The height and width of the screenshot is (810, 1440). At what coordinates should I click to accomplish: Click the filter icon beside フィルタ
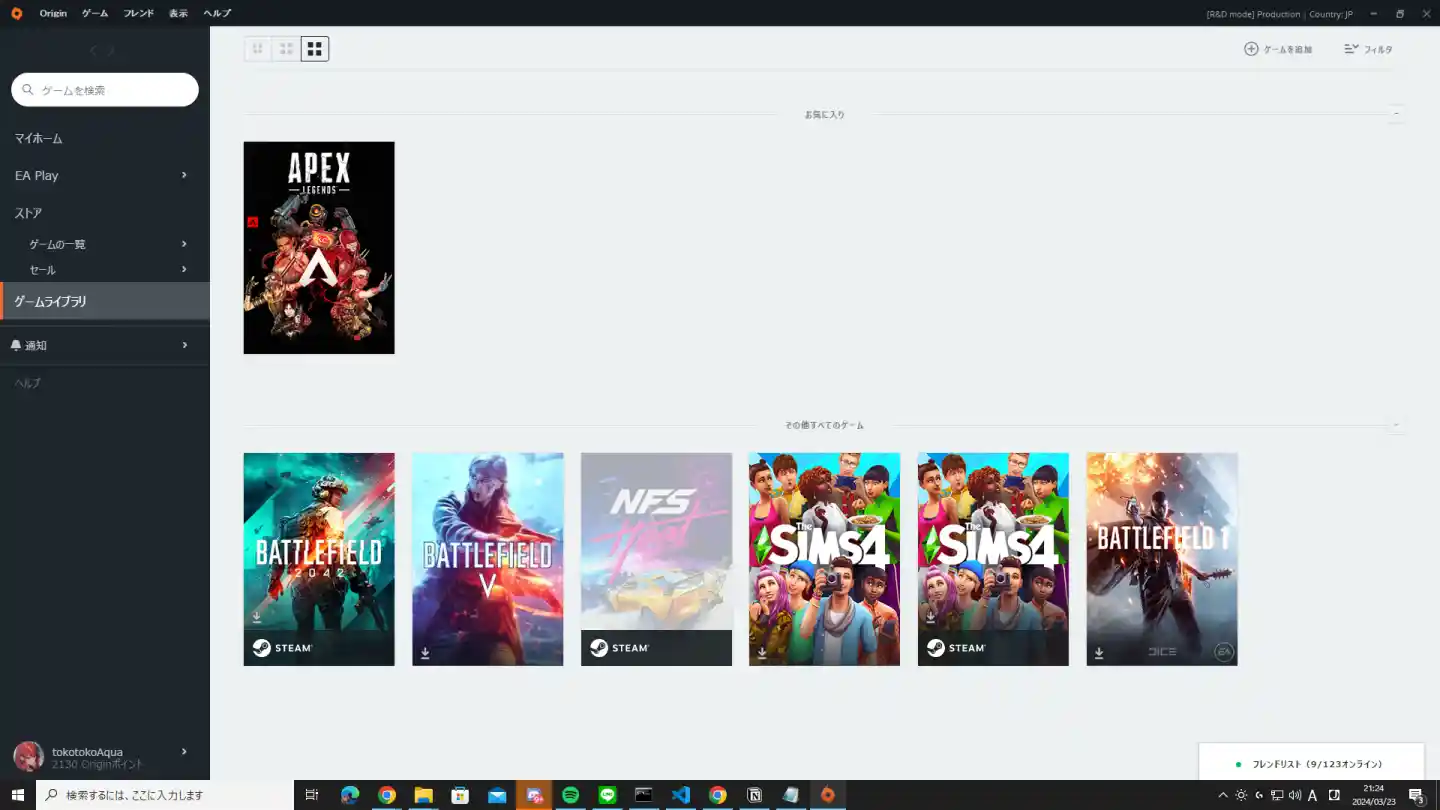[x=1351, y=49]
